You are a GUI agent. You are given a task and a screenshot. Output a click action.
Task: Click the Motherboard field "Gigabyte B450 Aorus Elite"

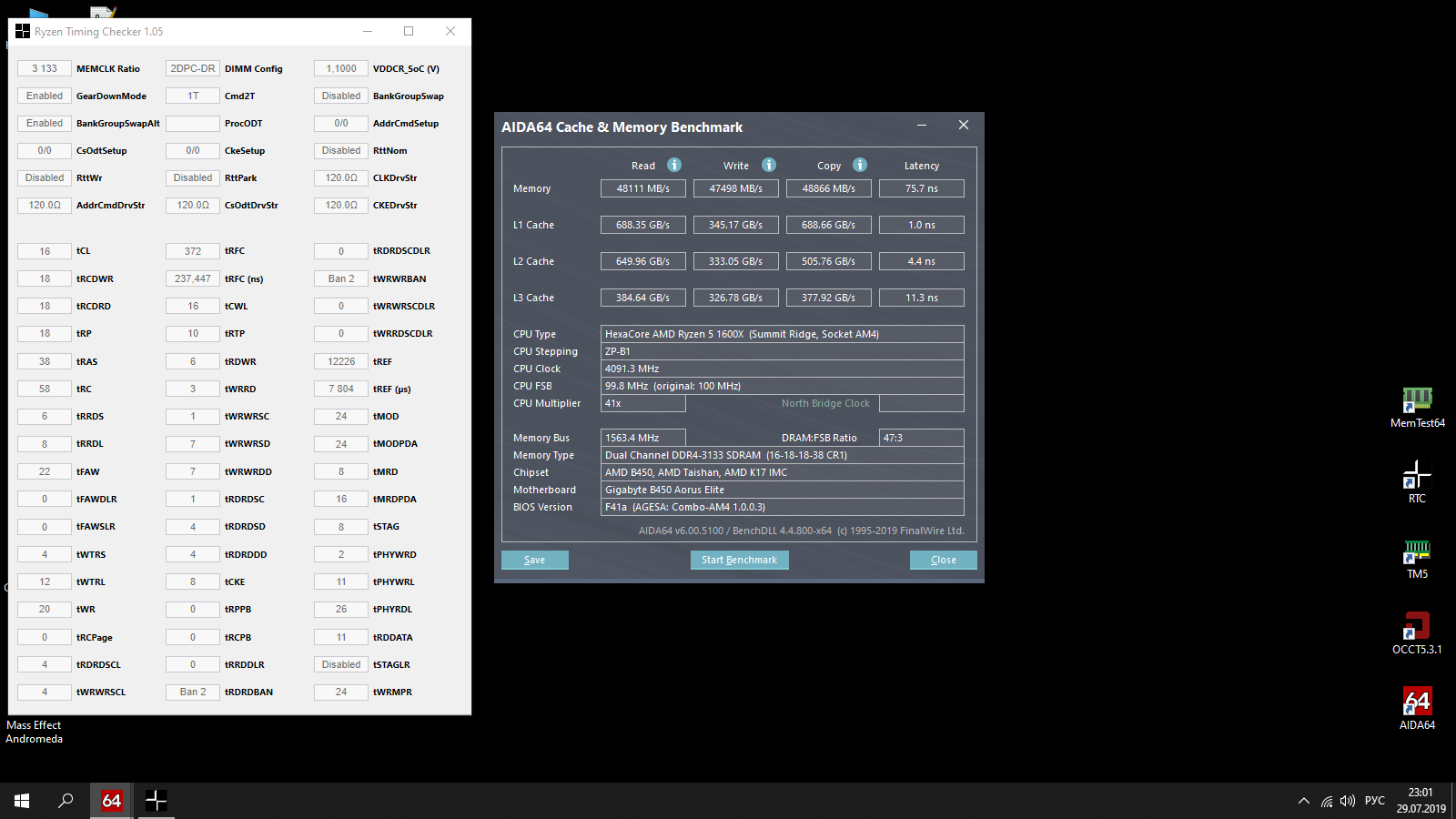pos(783,490)
